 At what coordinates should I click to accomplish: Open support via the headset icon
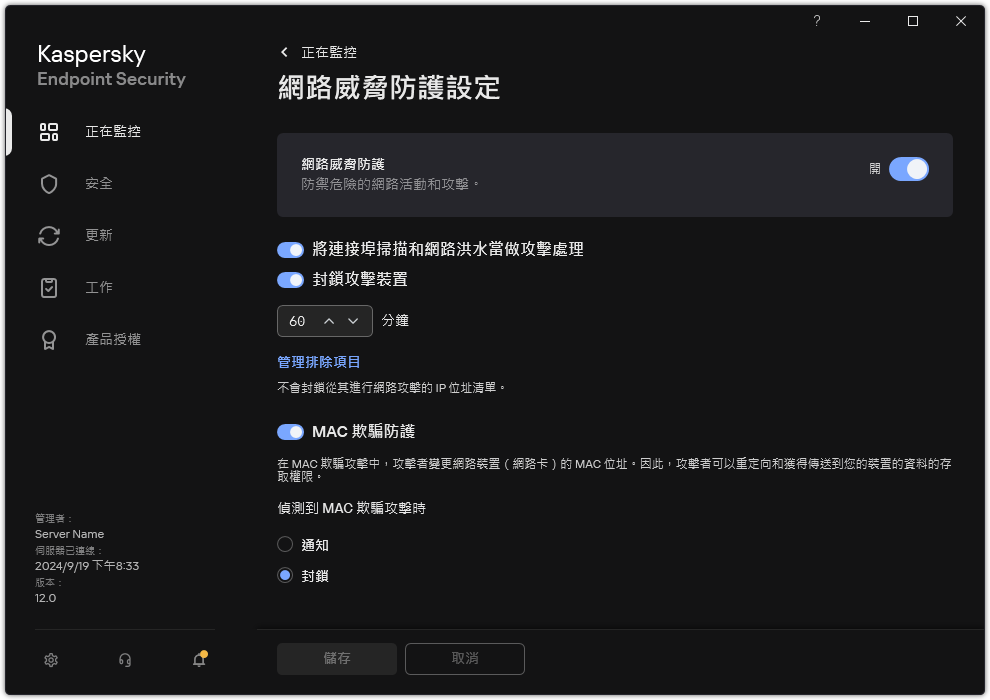point(125,660)
